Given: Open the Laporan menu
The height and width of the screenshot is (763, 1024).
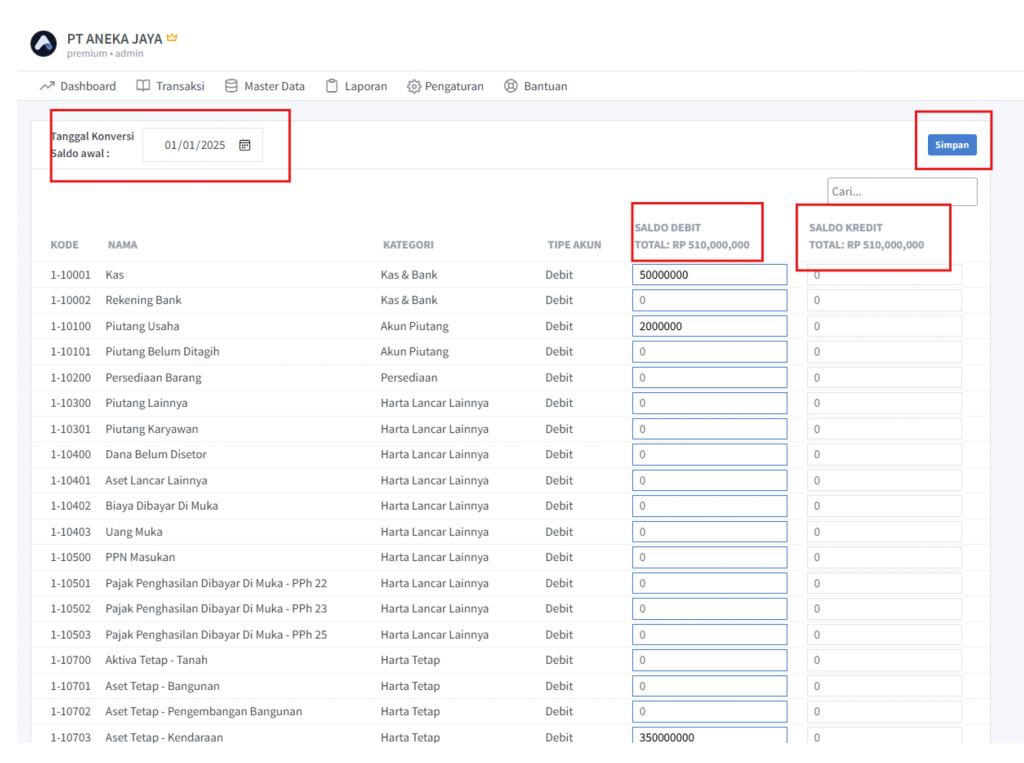Looking at the screenshot, I should (365, 87).
